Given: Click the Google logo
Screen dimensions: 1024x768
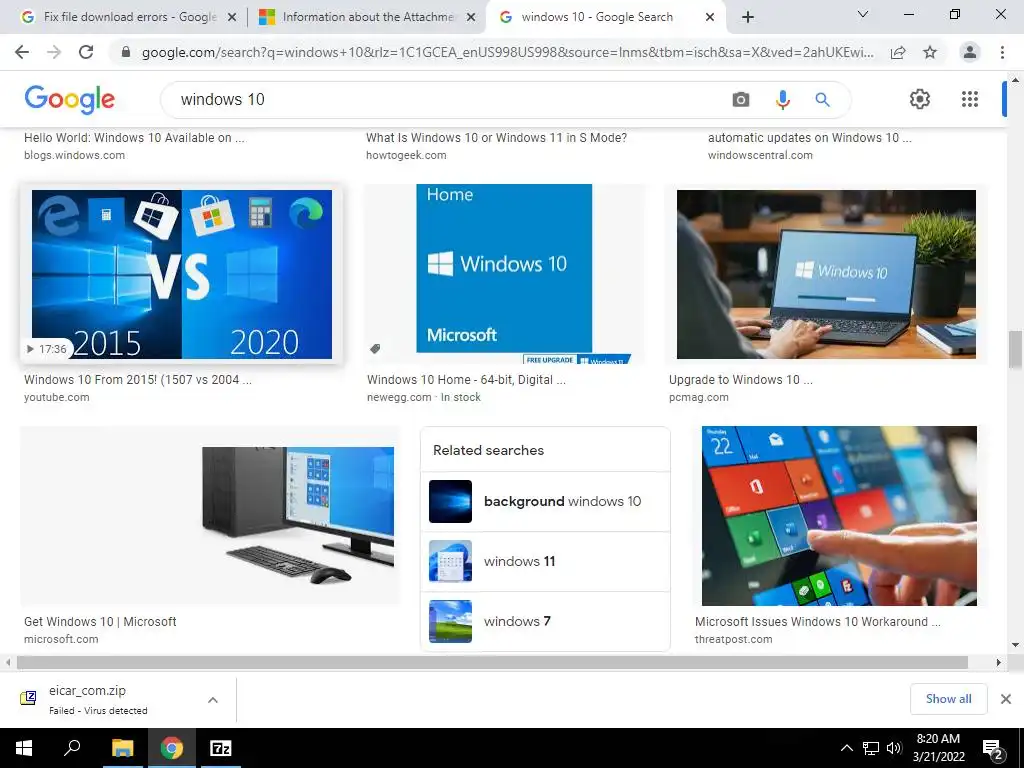Looking at the screenshot, I should (x=69, y=99).
